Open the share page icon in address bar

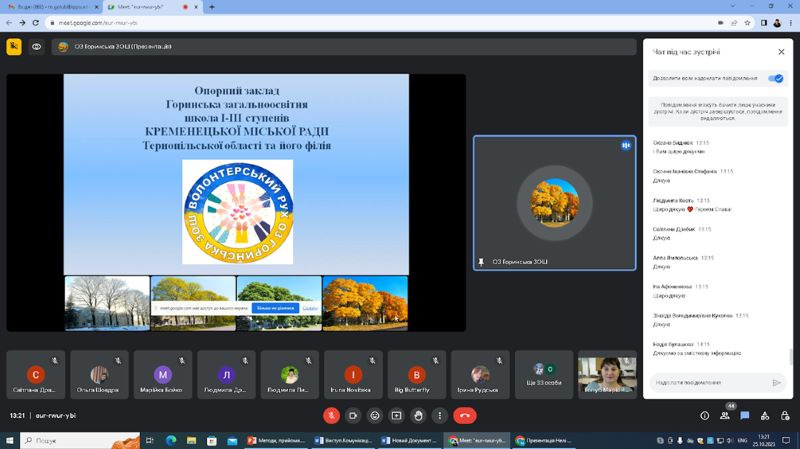[x=734, y=22]
